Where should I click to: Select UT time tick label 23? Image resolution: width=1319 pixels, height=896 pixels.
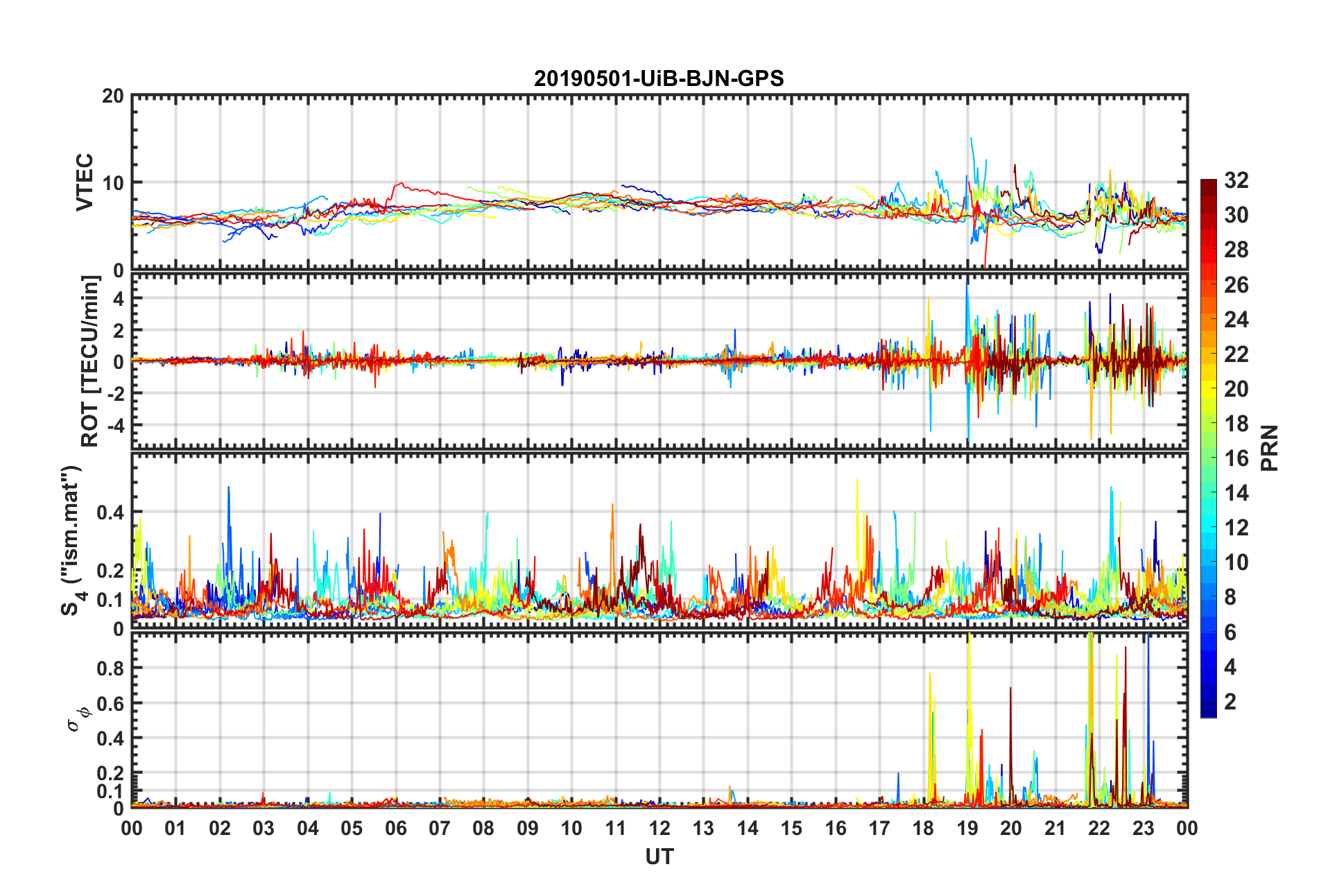point(1144,829)
